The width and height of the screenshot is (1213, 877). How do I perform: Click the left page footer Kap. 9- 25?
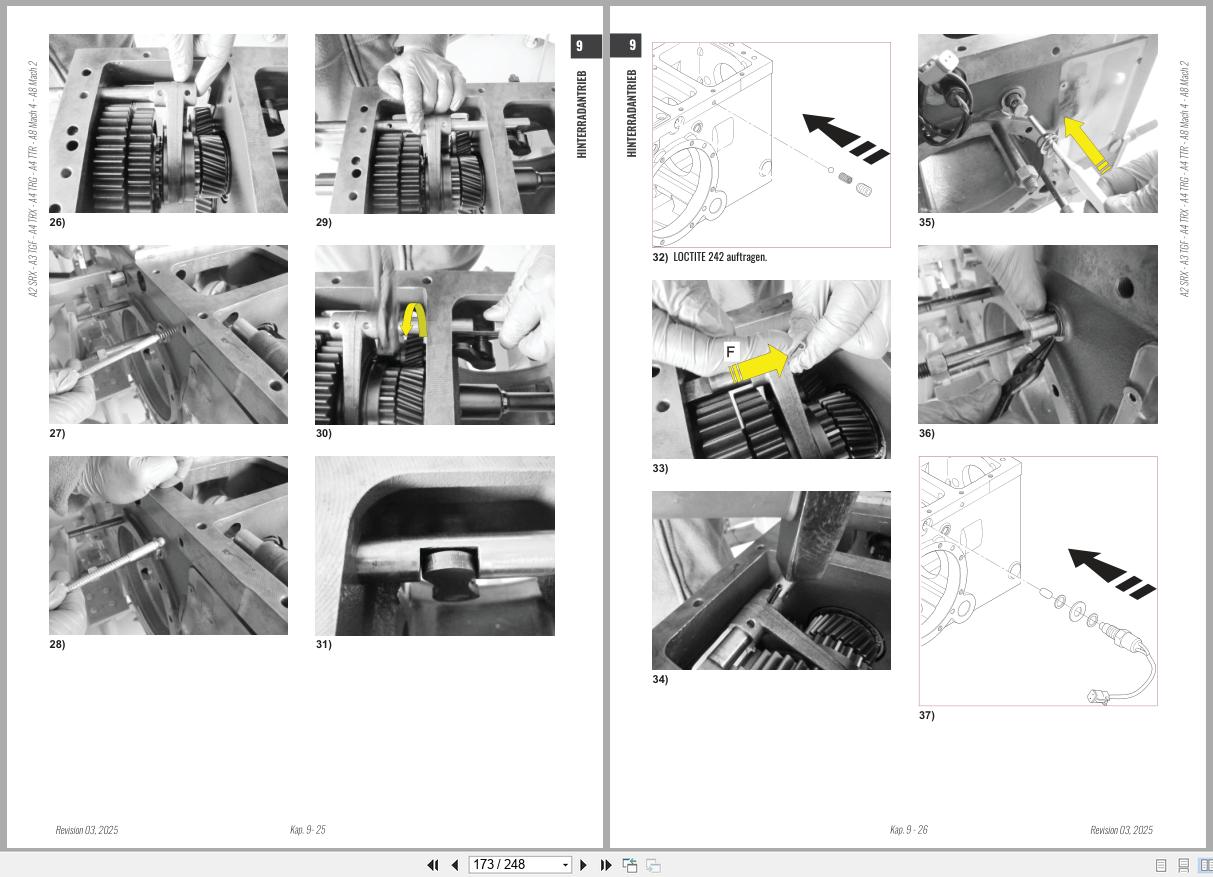(308, 830)
